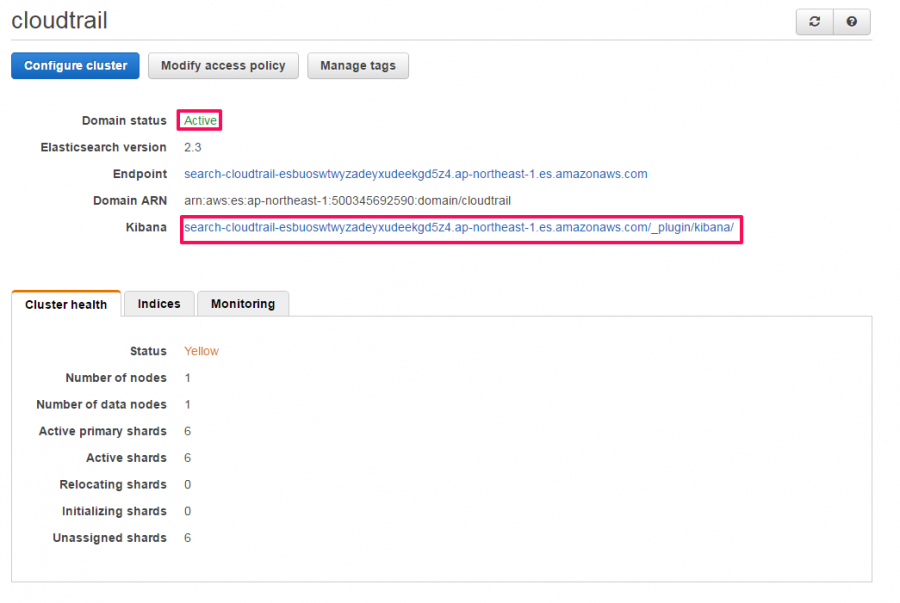
Task: Switch to the Monitoring tab
Action: pyautogui.click(x=243, y=304)
